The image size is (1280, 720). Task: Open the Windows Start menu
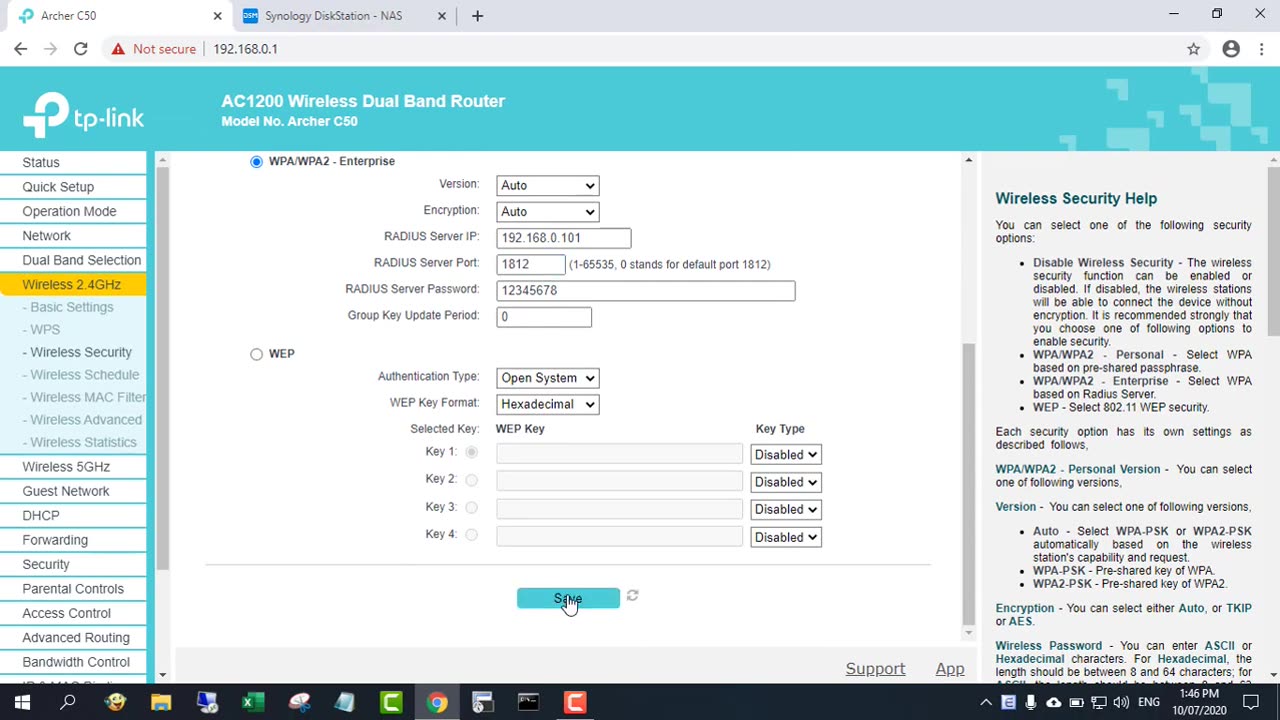pyautogui.click(x=22, y=702)
